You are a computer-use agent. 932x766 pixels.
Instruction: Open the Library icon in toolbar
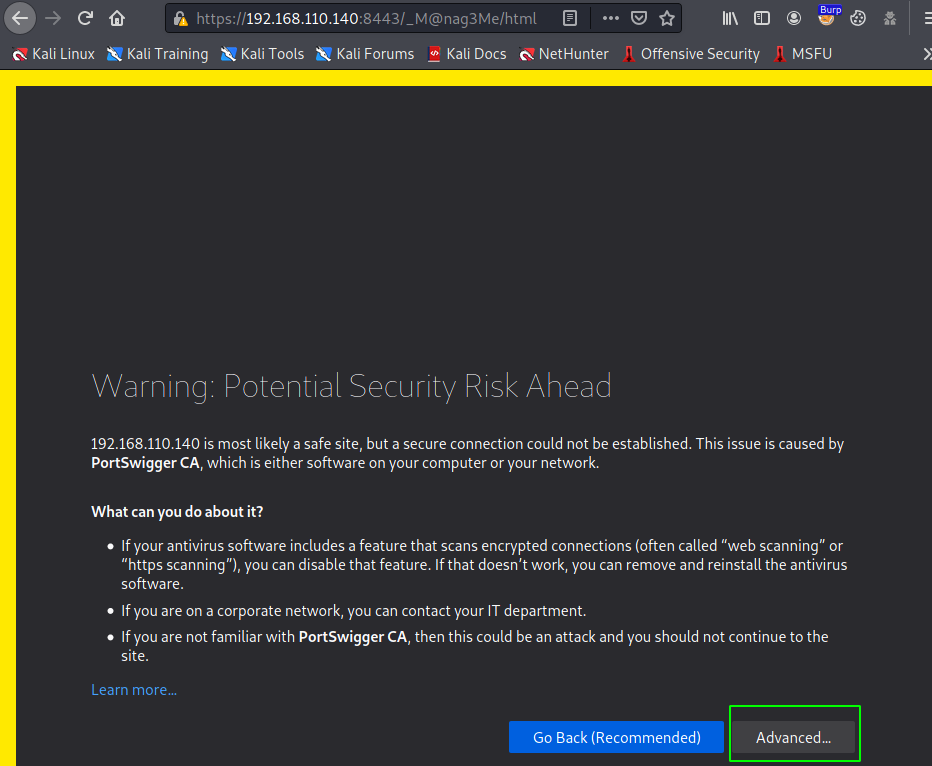coord(730,18)
